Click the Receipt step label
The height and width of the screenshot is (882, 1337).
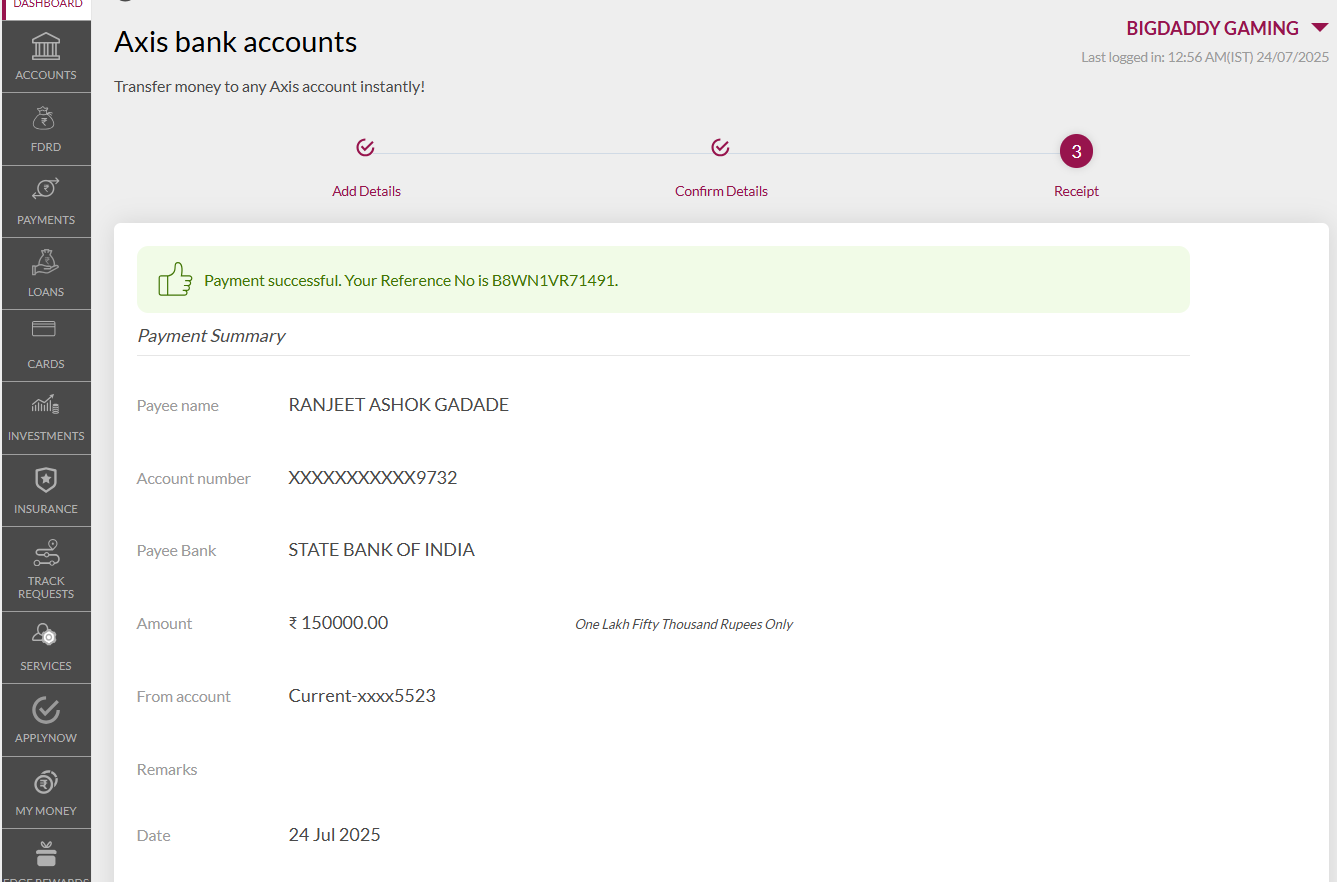coord(1076,191)
